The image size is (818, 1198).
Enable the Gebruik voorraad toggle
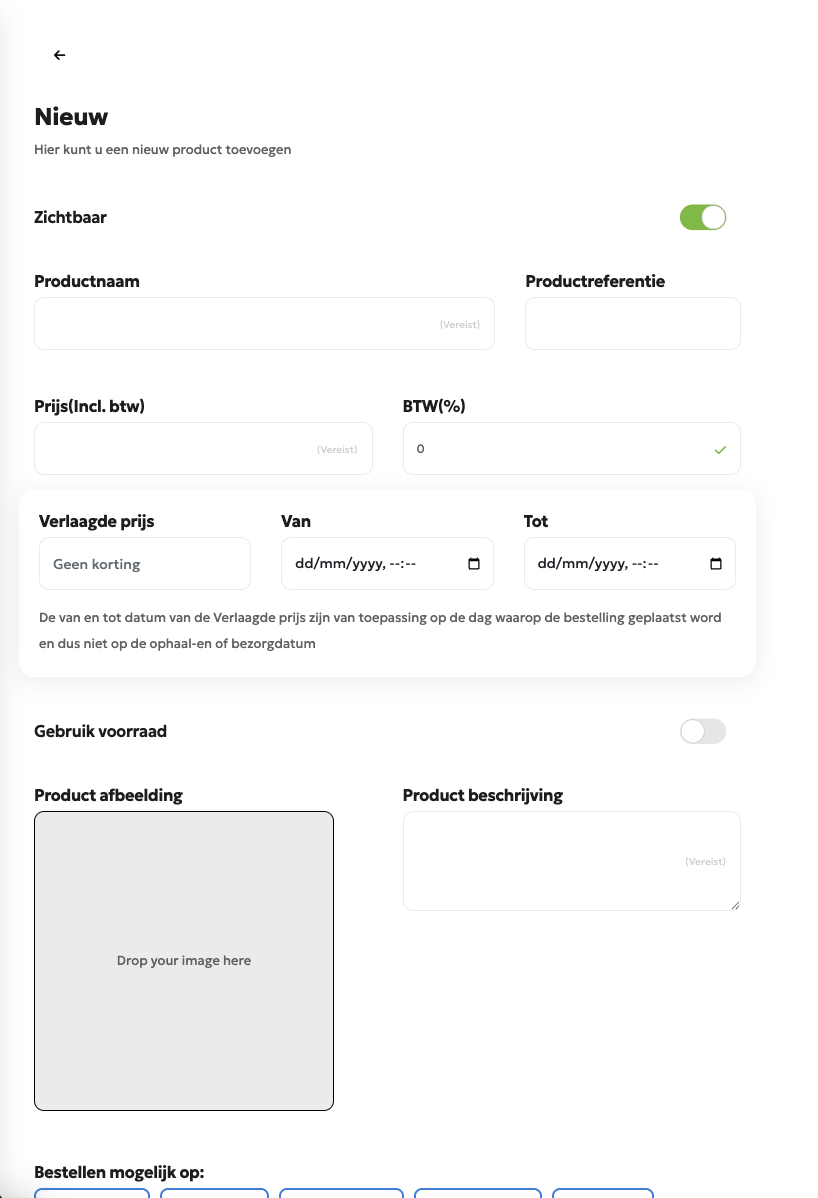pos(703,731)
